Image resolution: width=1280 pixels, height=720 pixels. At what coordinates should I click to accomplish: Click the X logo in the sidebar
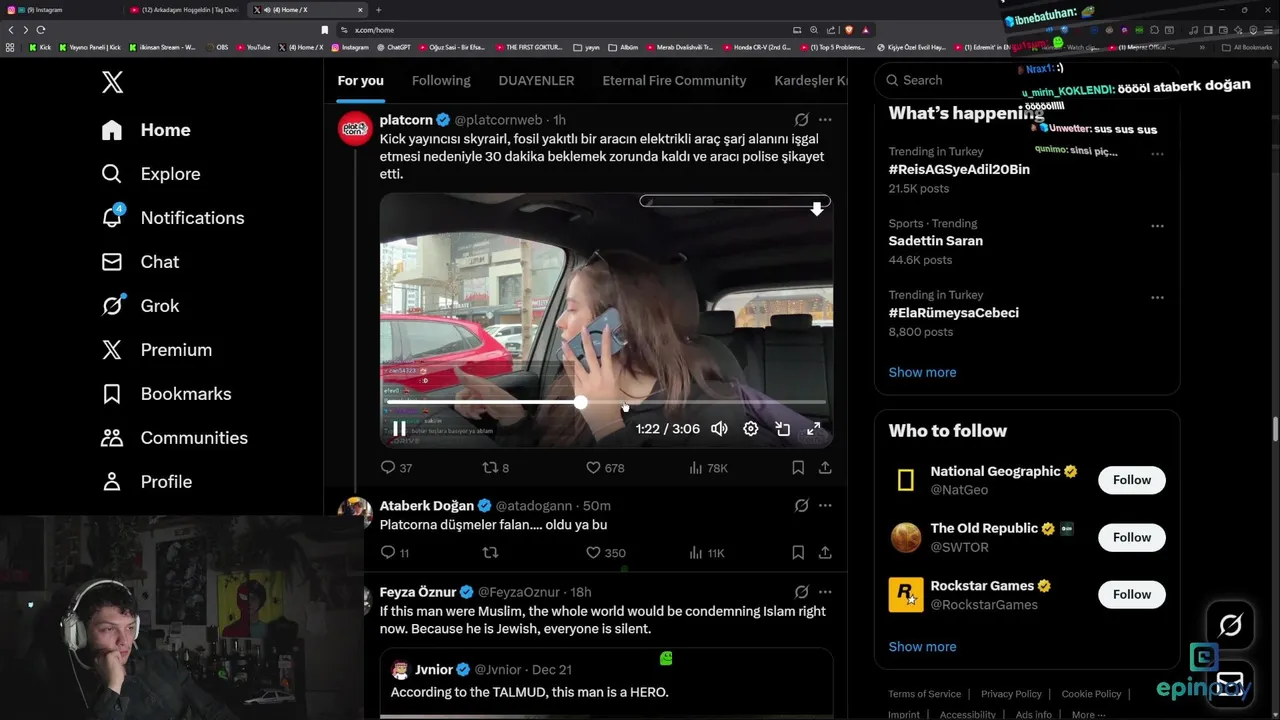(112, 82)
